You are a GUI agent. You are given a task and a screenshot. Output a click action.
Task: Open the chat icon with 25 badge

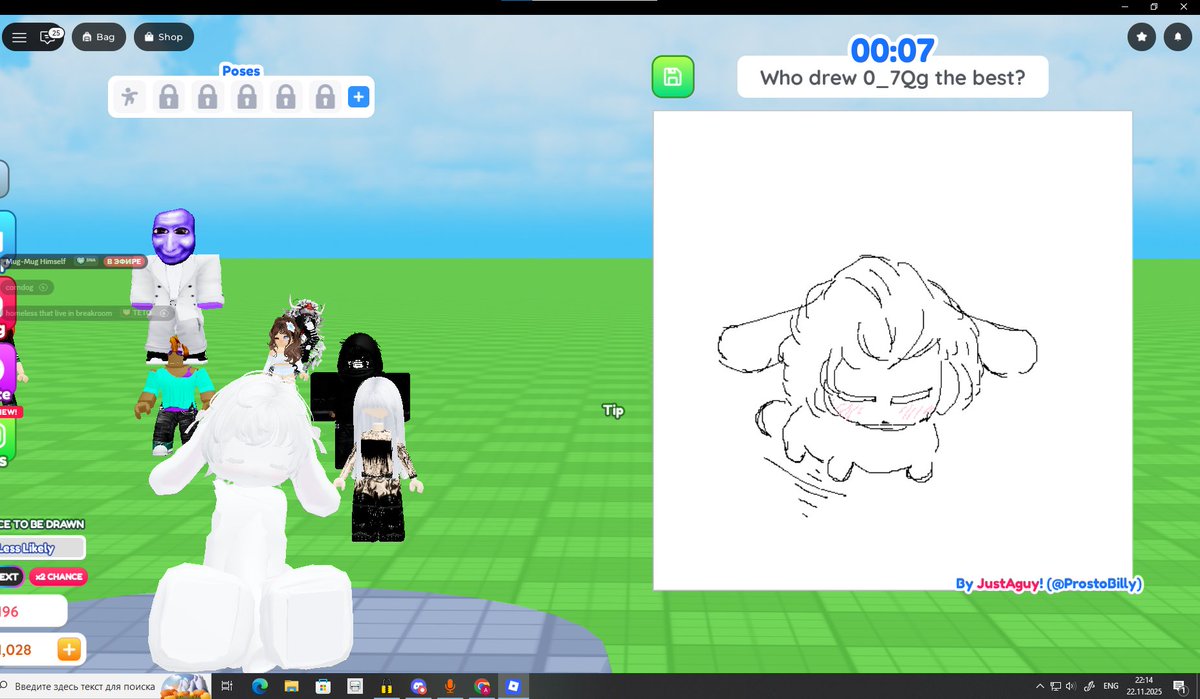coord(48,37)
